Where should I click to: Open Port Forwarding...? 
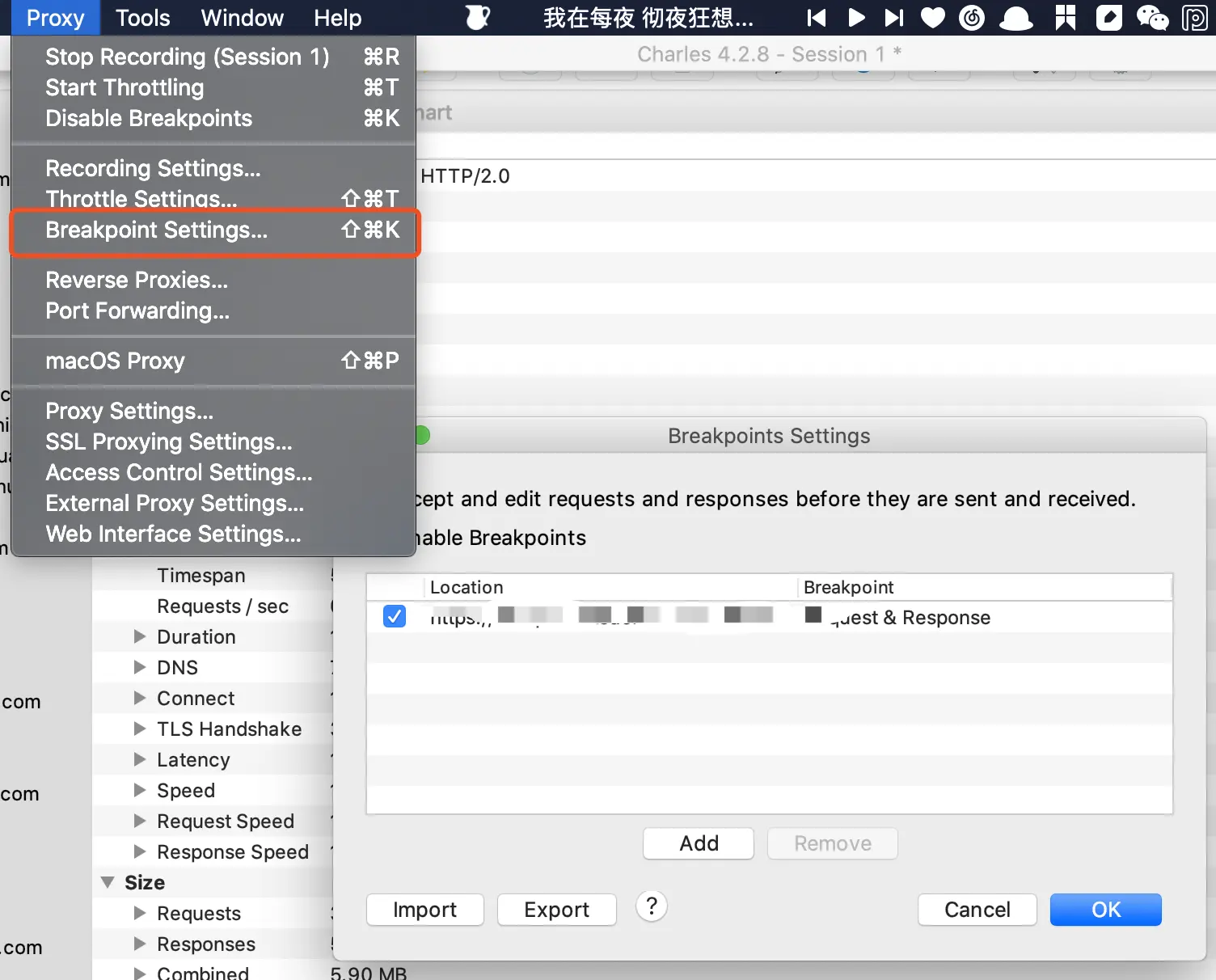213,310
